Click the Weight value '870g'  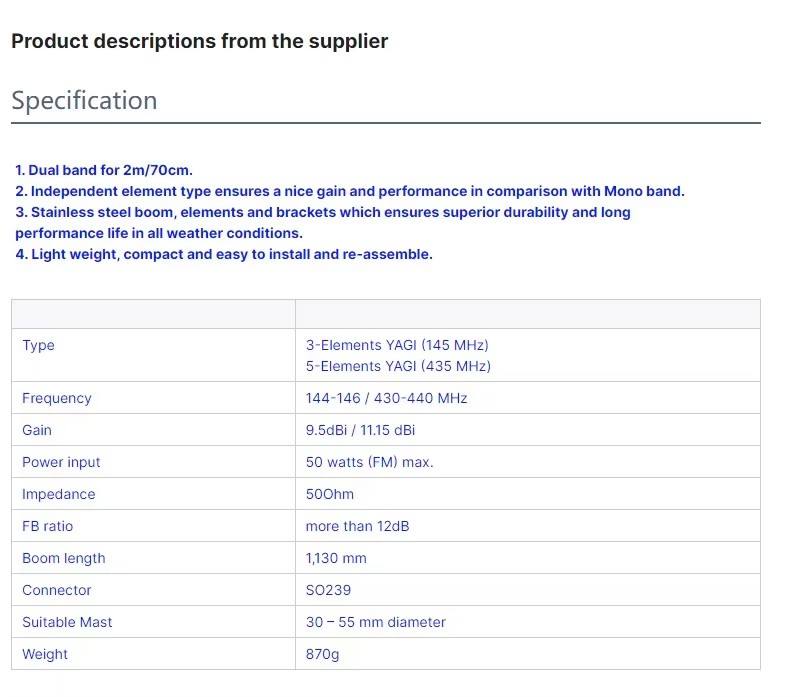tap(322, 654)
